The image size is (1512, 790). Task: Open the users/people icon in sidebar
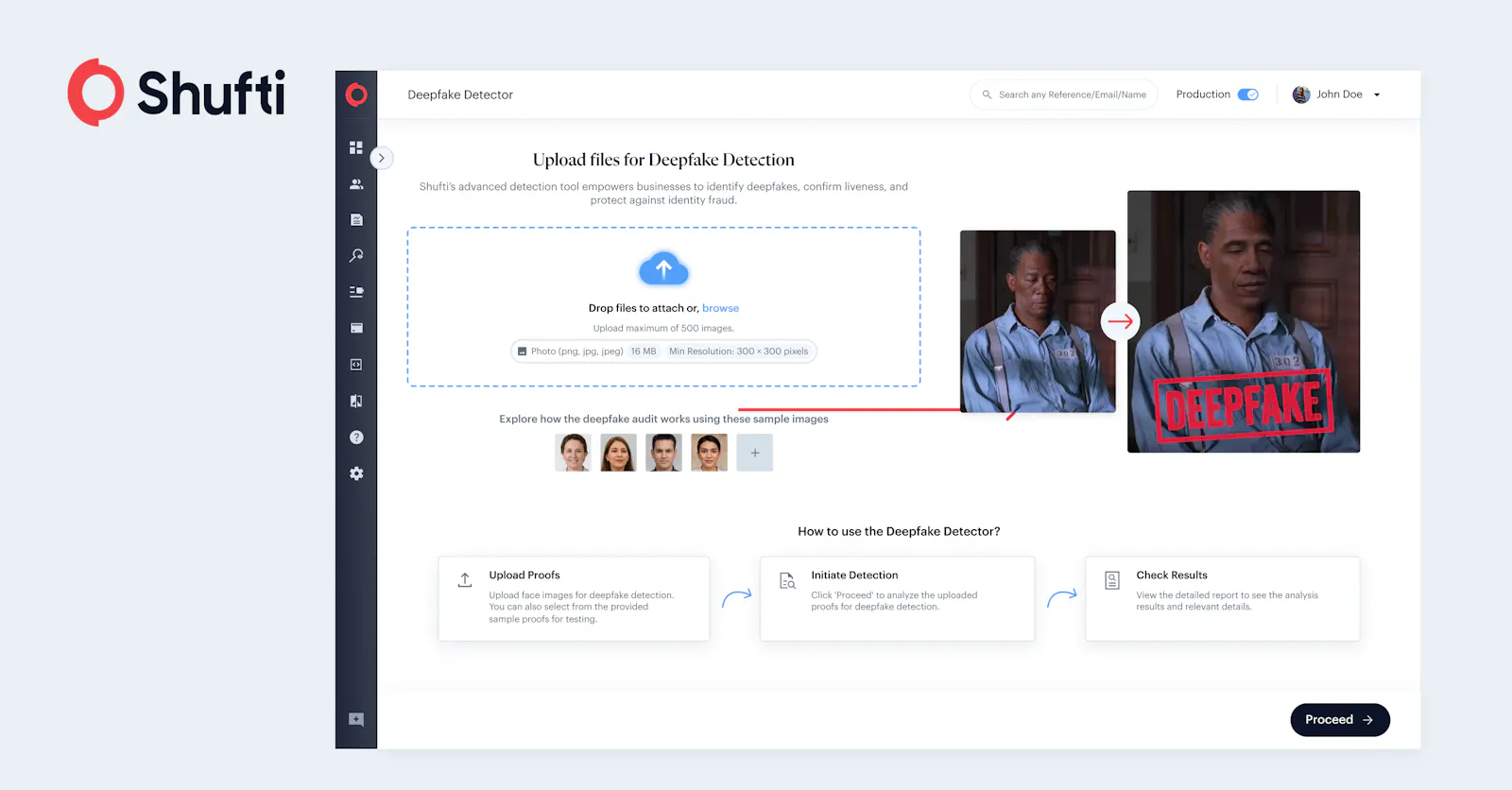click(x=356, y=184)
